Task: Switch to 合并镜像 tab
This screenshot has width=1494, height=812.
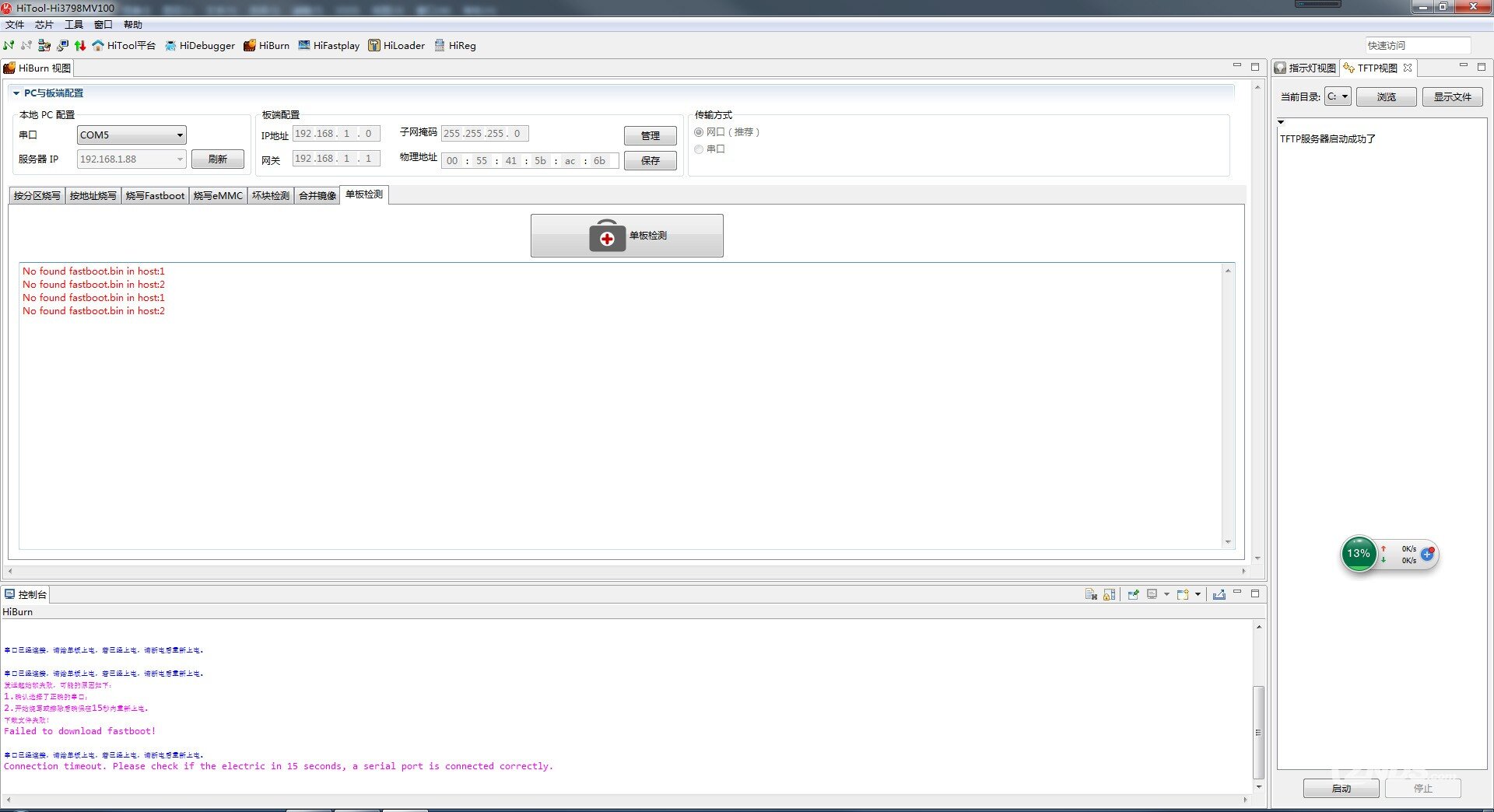Action: click(317, 196)
